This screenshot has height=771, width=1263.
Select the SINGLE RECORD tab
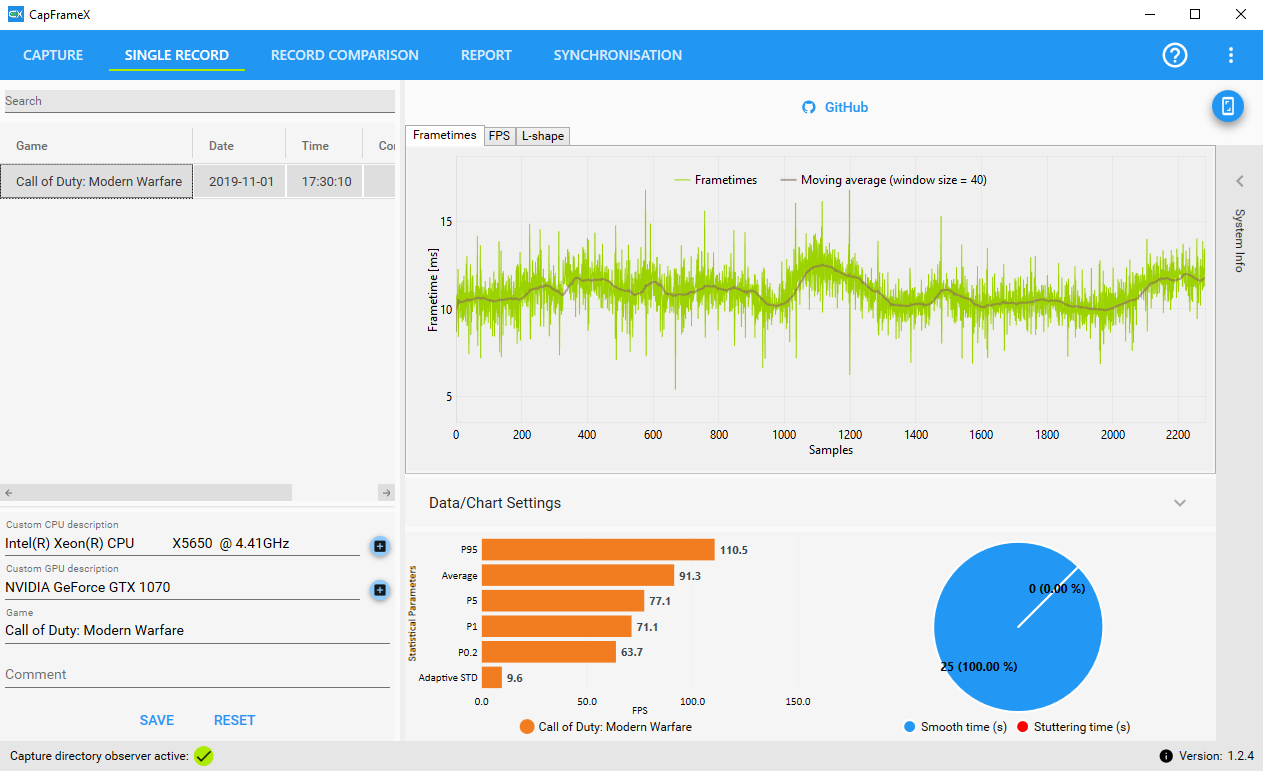click(177, 55)
